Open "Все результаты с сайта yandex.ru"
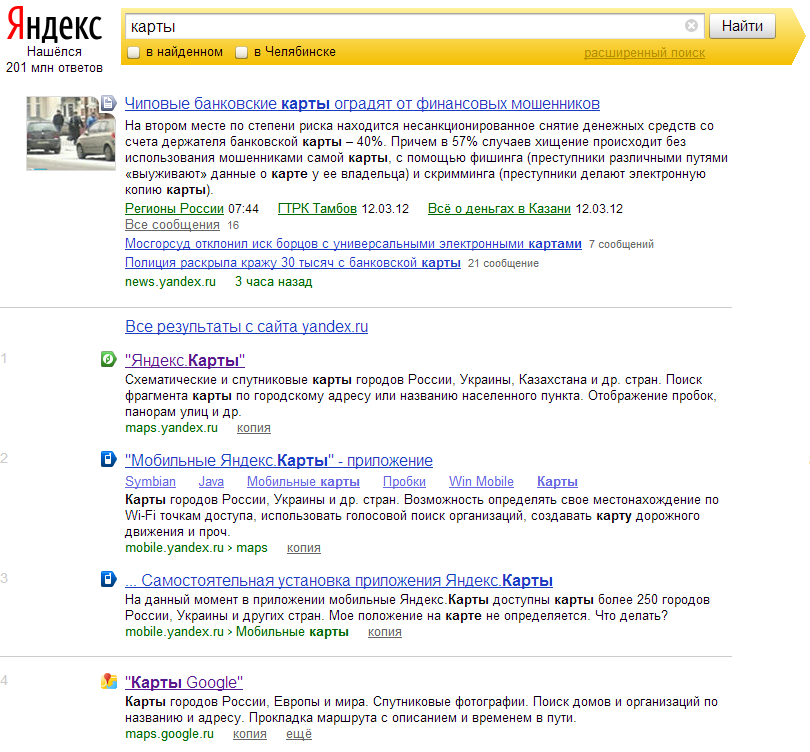 pos(246,326)
